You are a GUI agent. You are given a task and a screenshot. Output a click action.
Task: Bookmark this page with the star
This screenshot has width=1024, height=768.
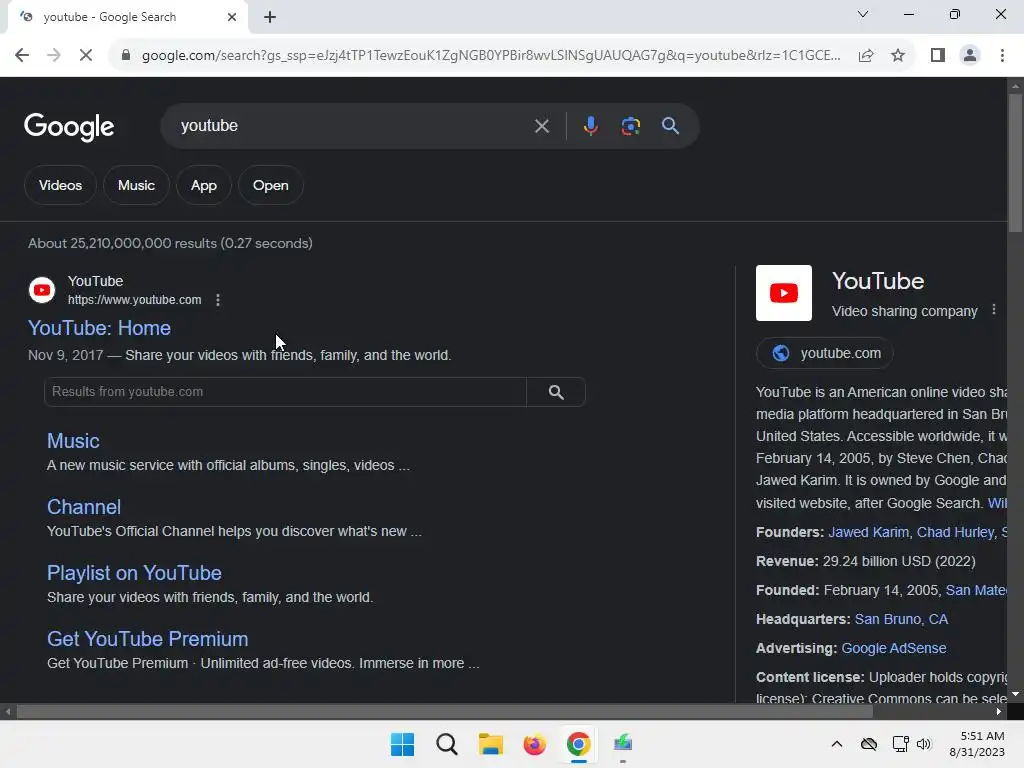[898, 56]
